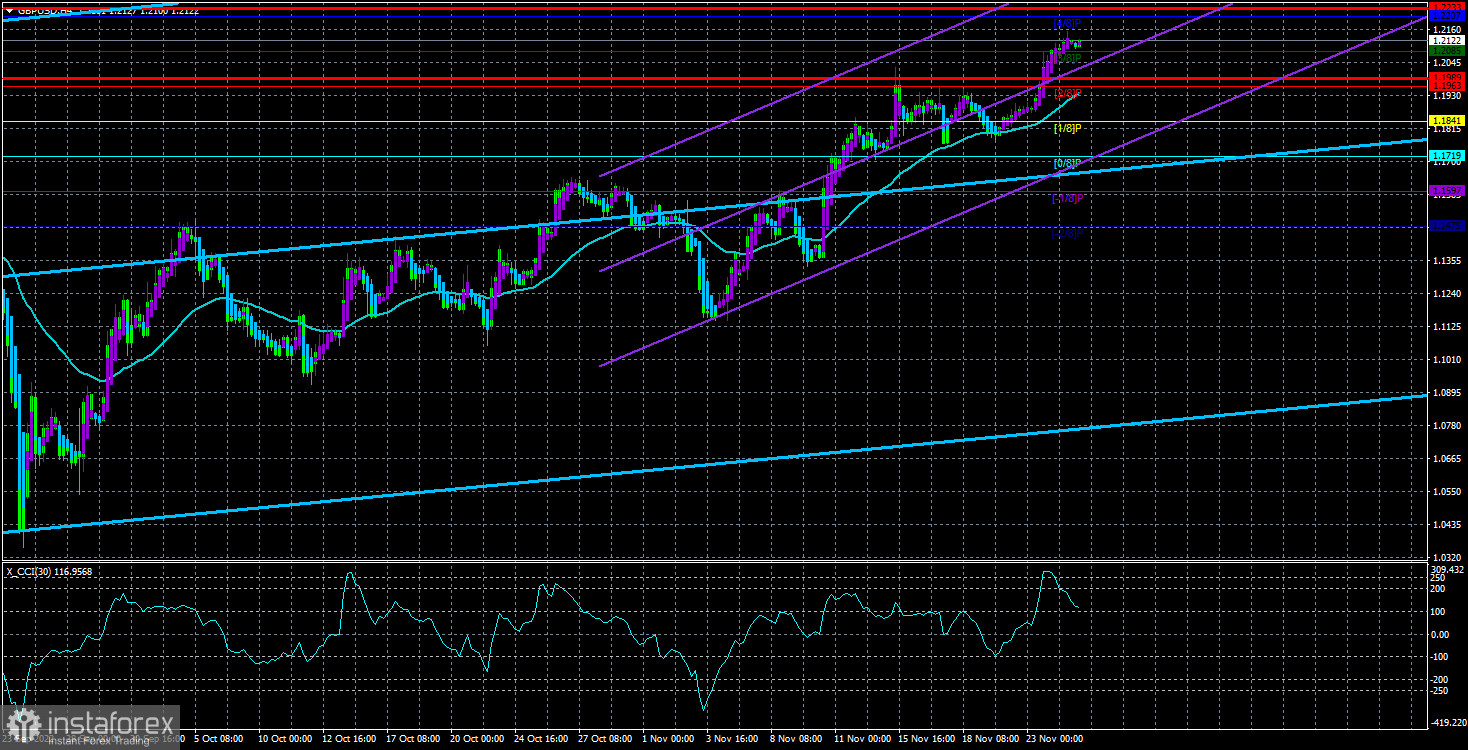Click the 1.0550 value on the price axis
Viewport: 1468px width, 750px height.
click(1445, 492)
